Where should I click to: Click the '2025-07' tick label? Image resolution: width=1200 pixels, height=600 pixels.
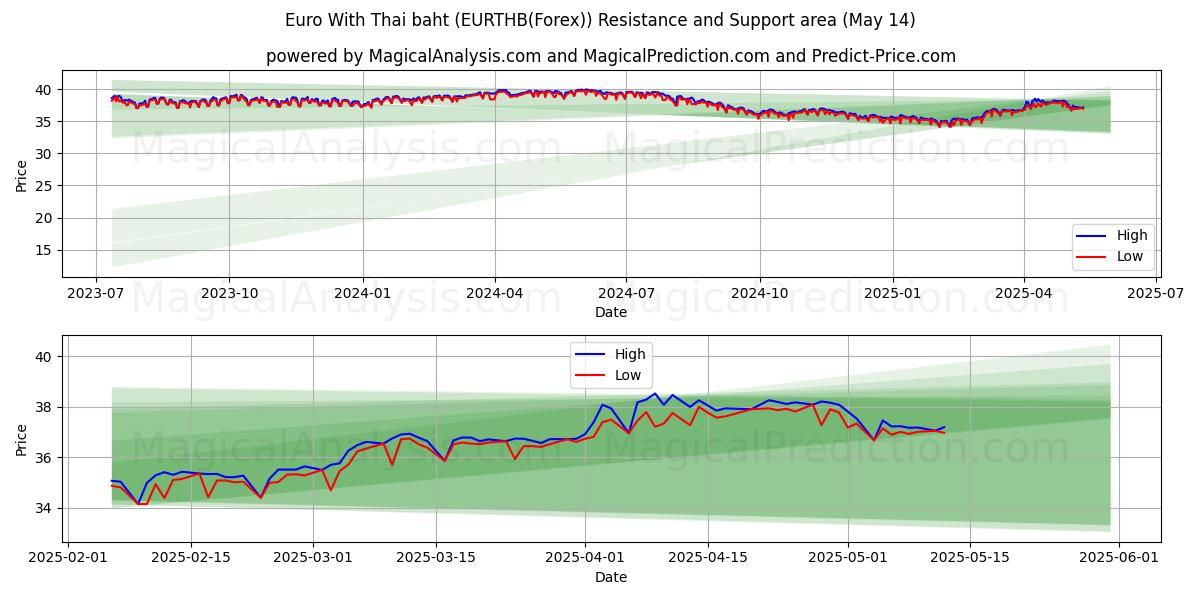click(x=1155, y=293)
